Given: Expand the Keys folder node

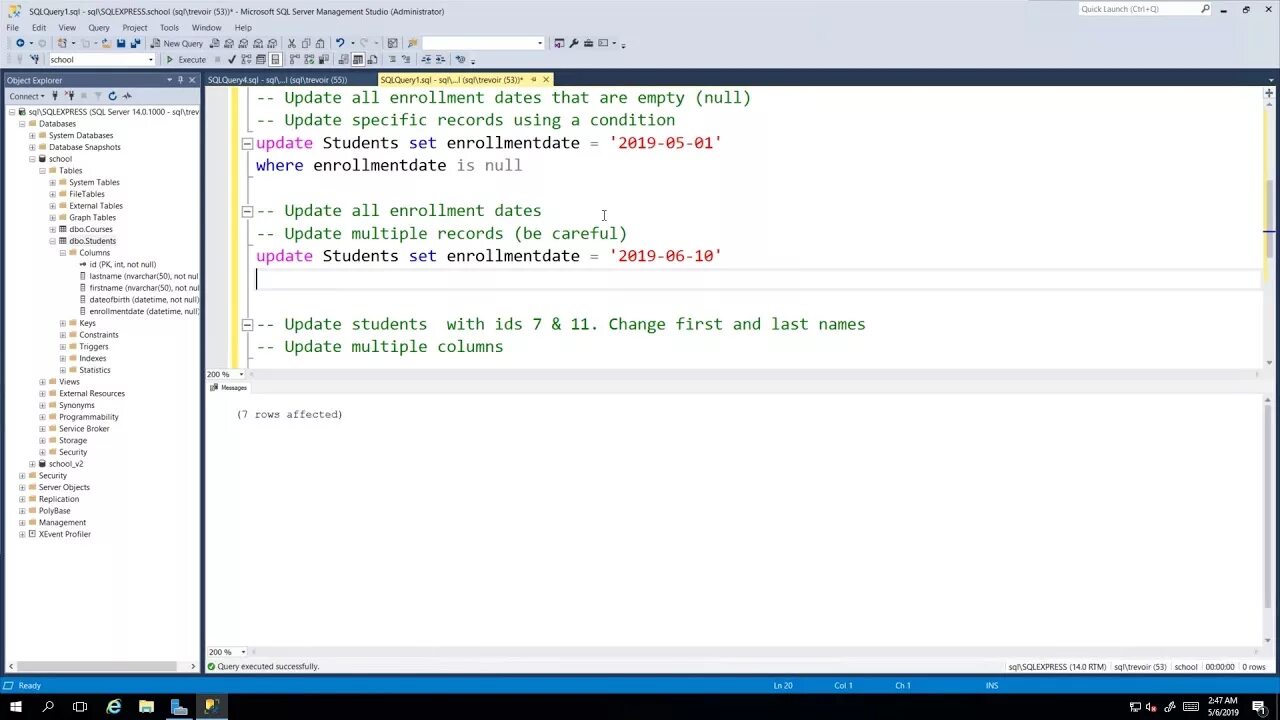Looking at the screenshot, I should tap(63, 323).
